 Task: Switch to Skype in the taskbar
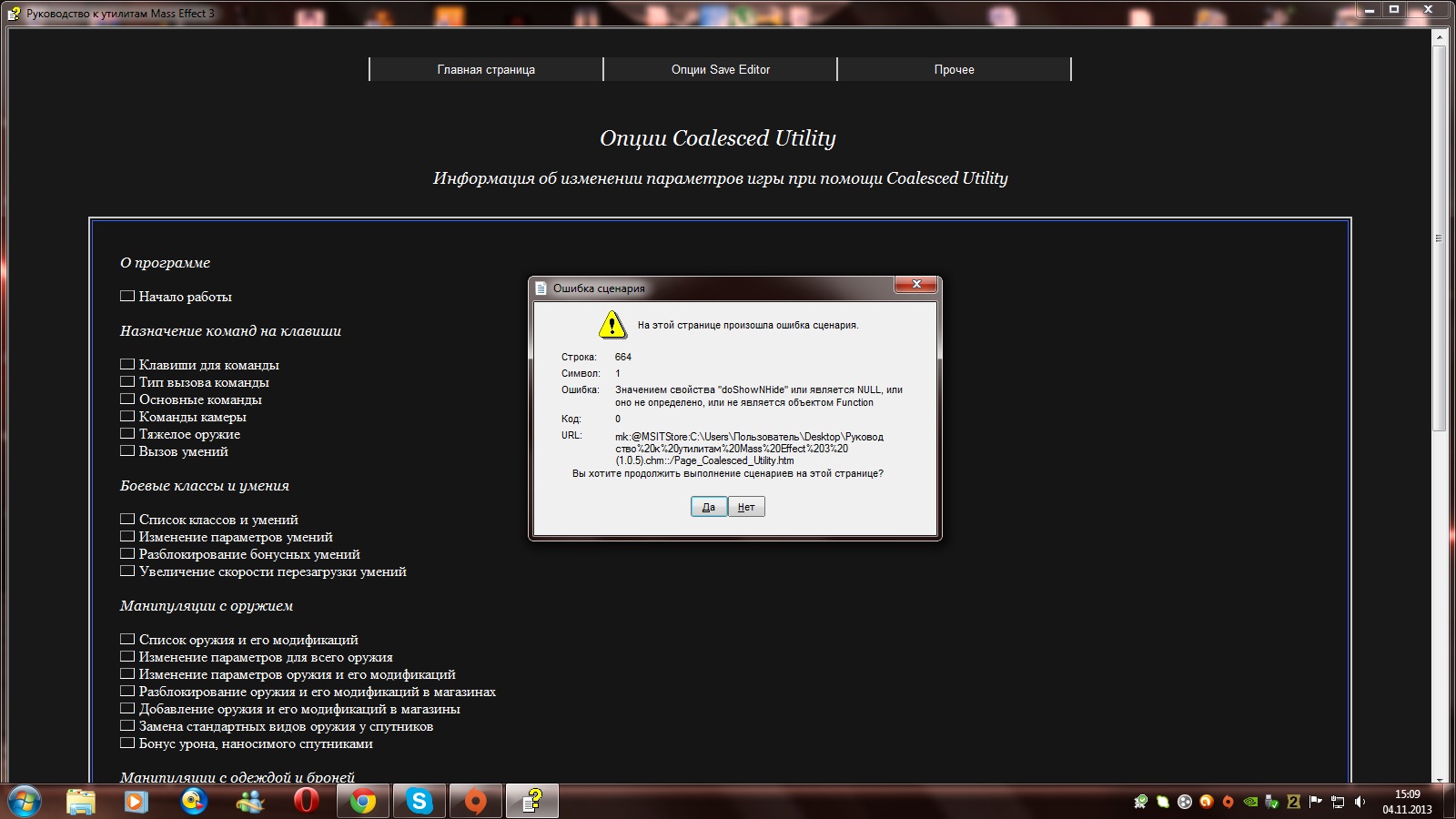tap(420, 802)
